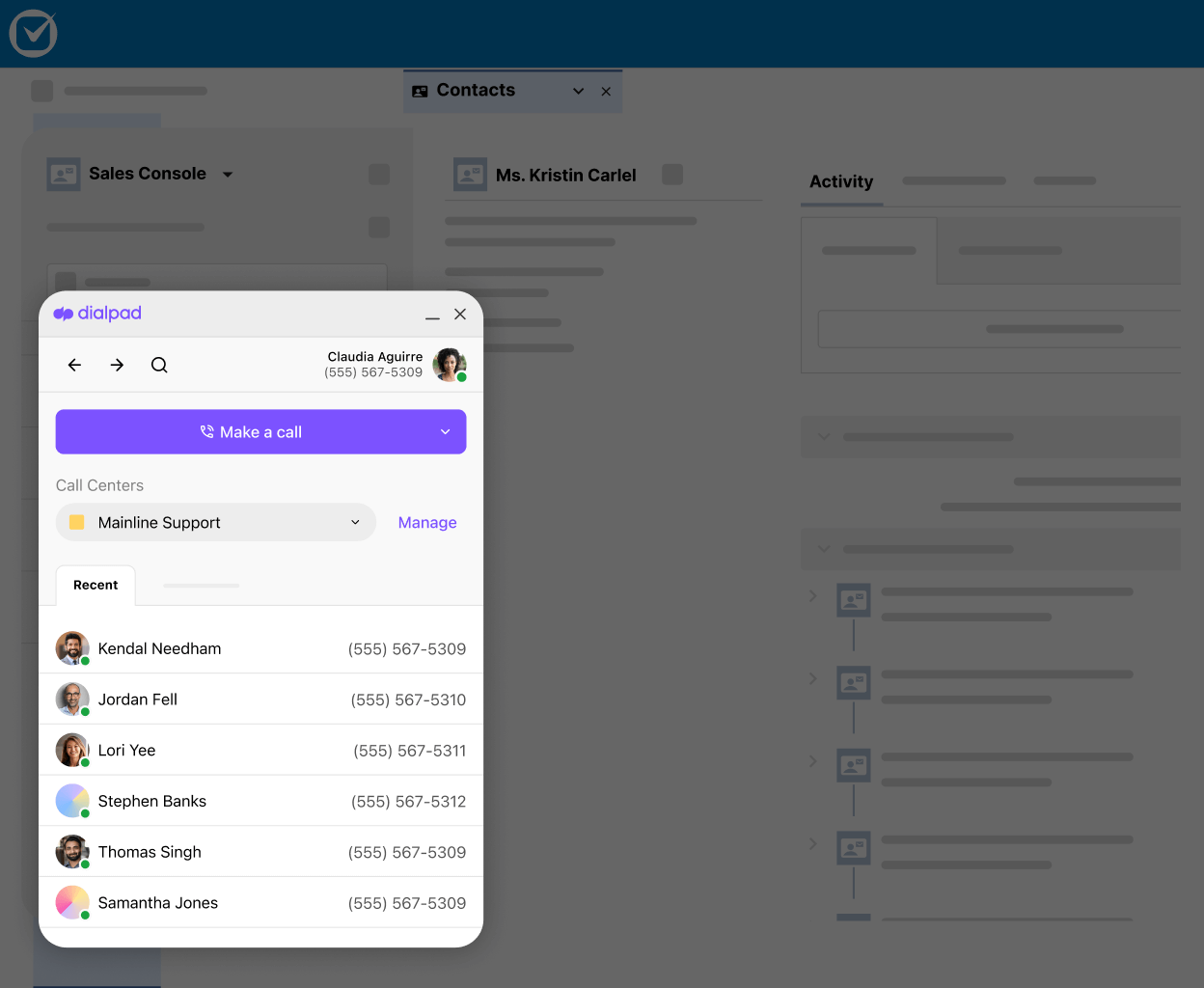Open the Mainline Support call center dropdown

(215, 522)
